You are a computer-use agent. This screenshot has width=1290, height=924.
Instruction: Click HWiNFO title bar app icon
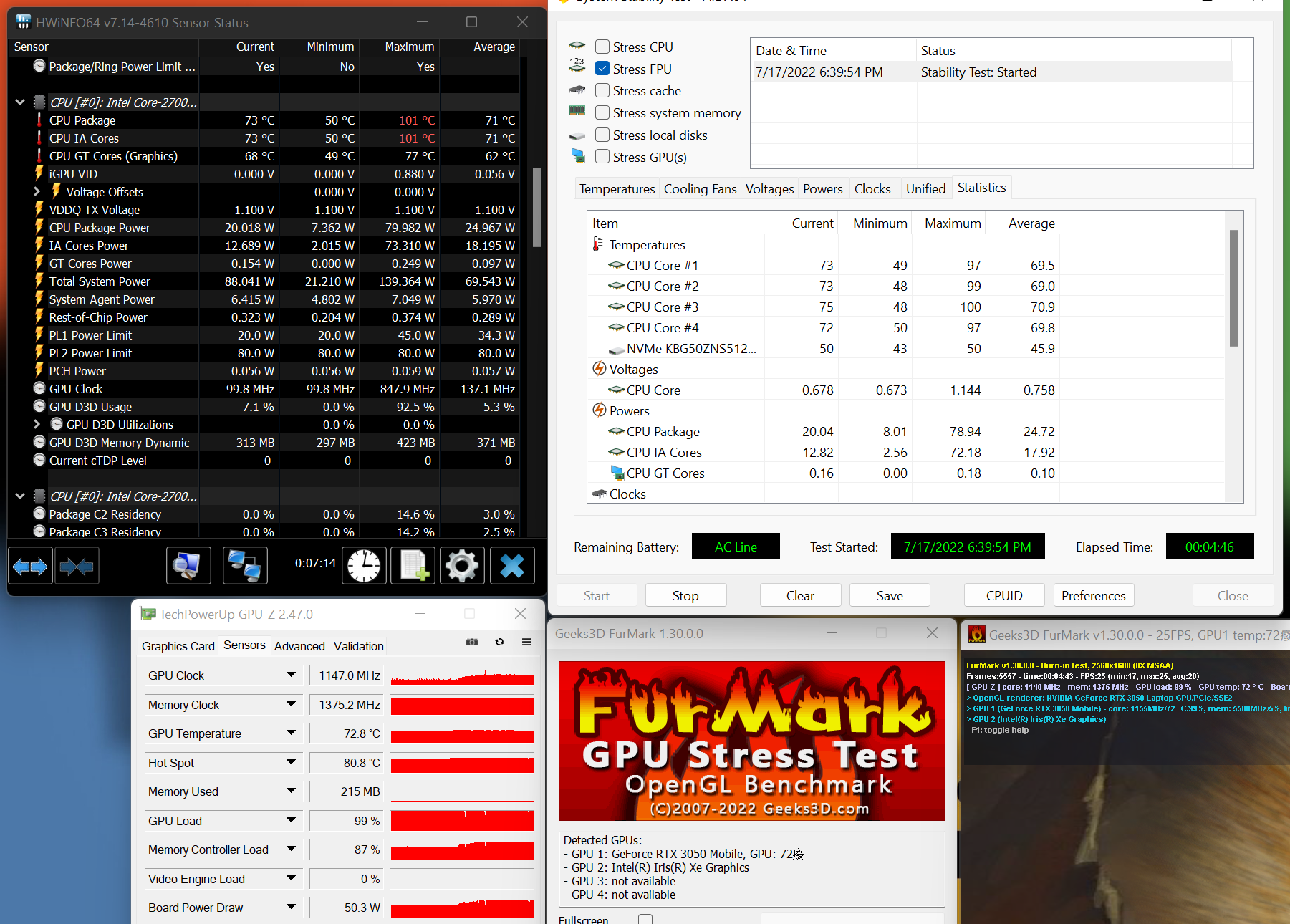click(x=24, y=22)
